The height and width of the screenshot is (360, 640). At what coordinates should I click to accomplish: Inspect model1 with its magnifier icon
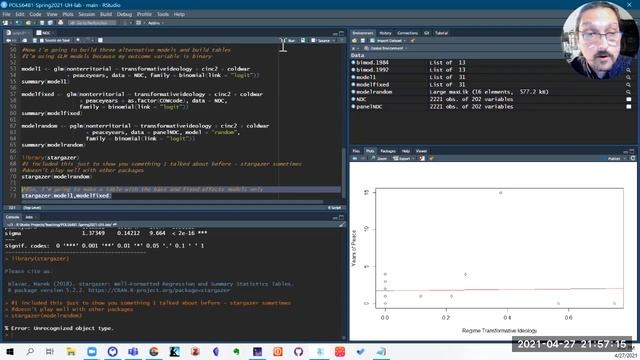coord(629,77)
